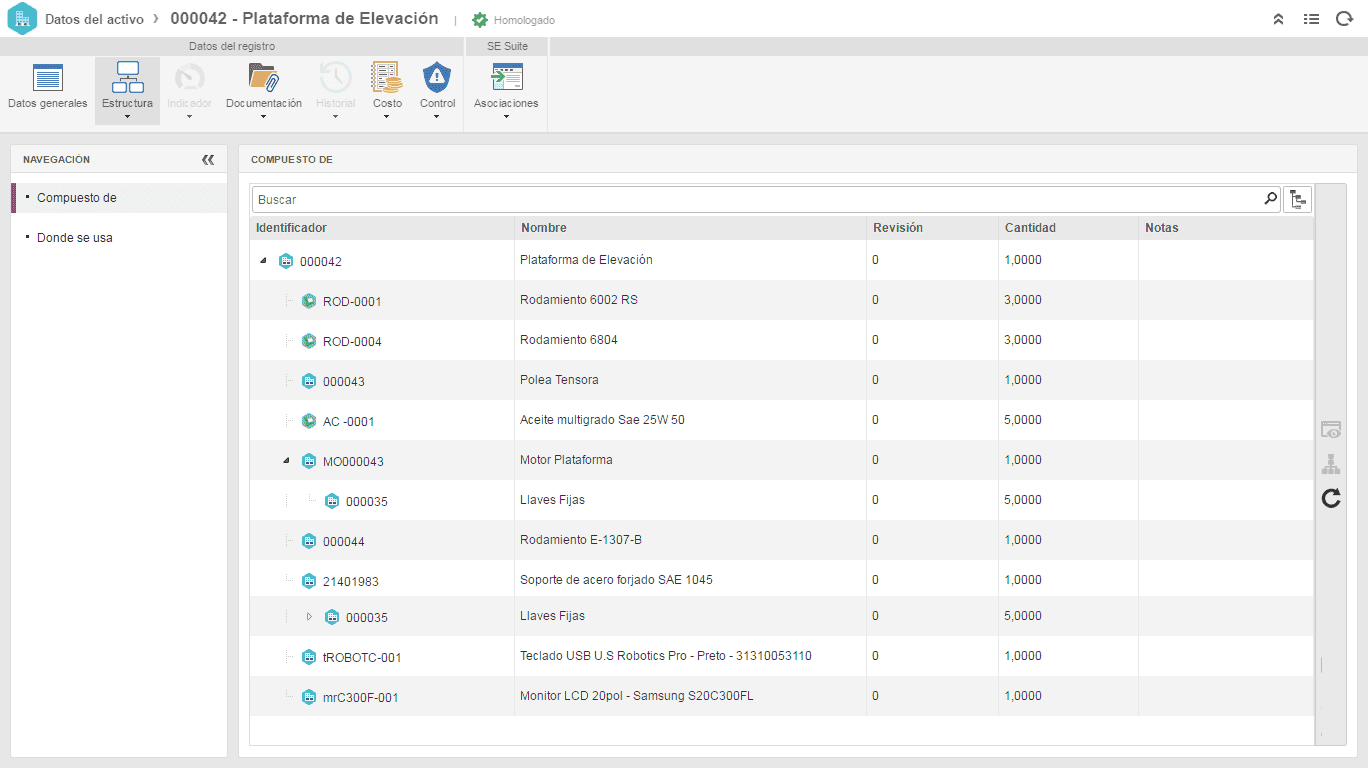Click the icon of 000042 root item

click(x=286, y=261)
